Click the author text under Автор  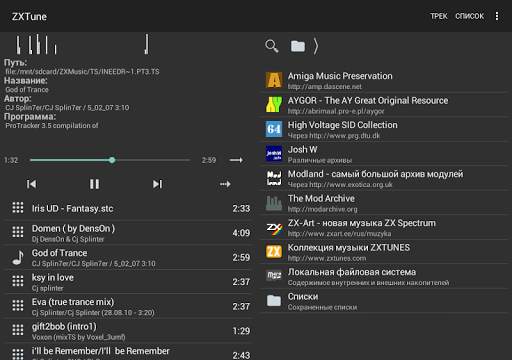67,107
